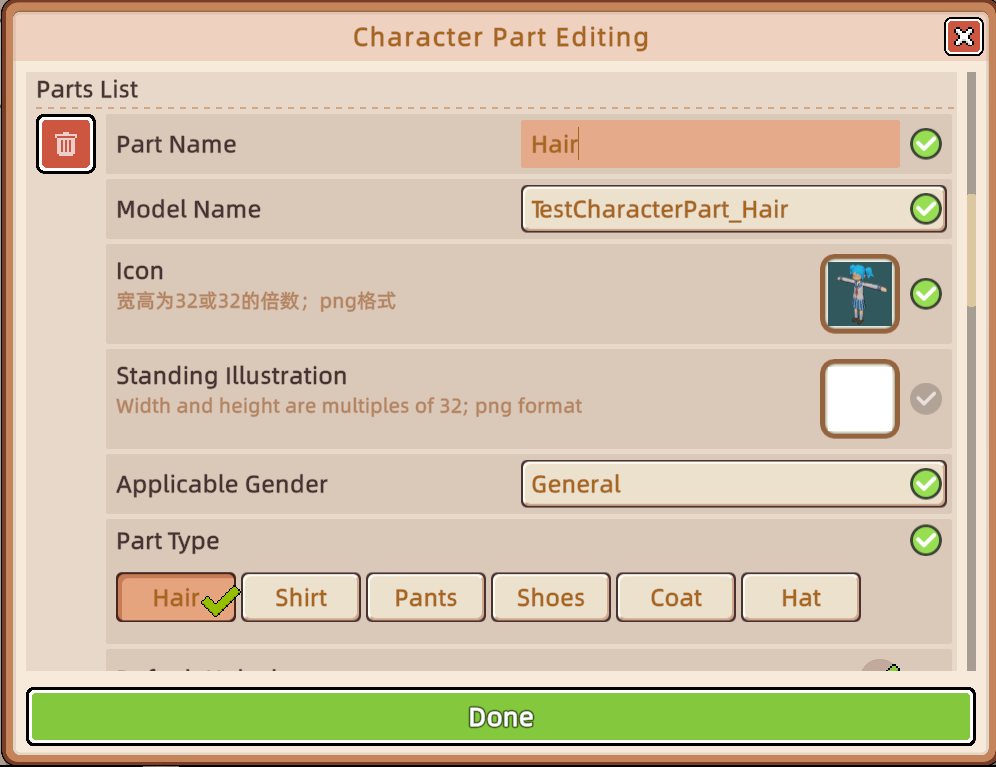Click the Parts List section header
This screenshot has height=767, width=996.
[x=88, y=89]
